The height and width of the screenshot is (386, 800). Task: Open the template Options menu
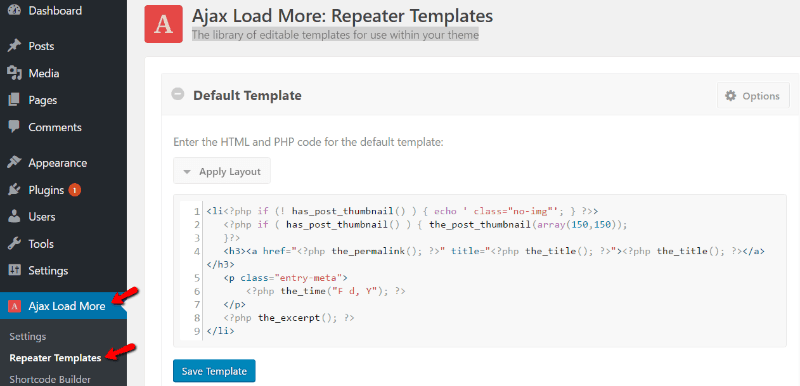click(x=753, y=96)
